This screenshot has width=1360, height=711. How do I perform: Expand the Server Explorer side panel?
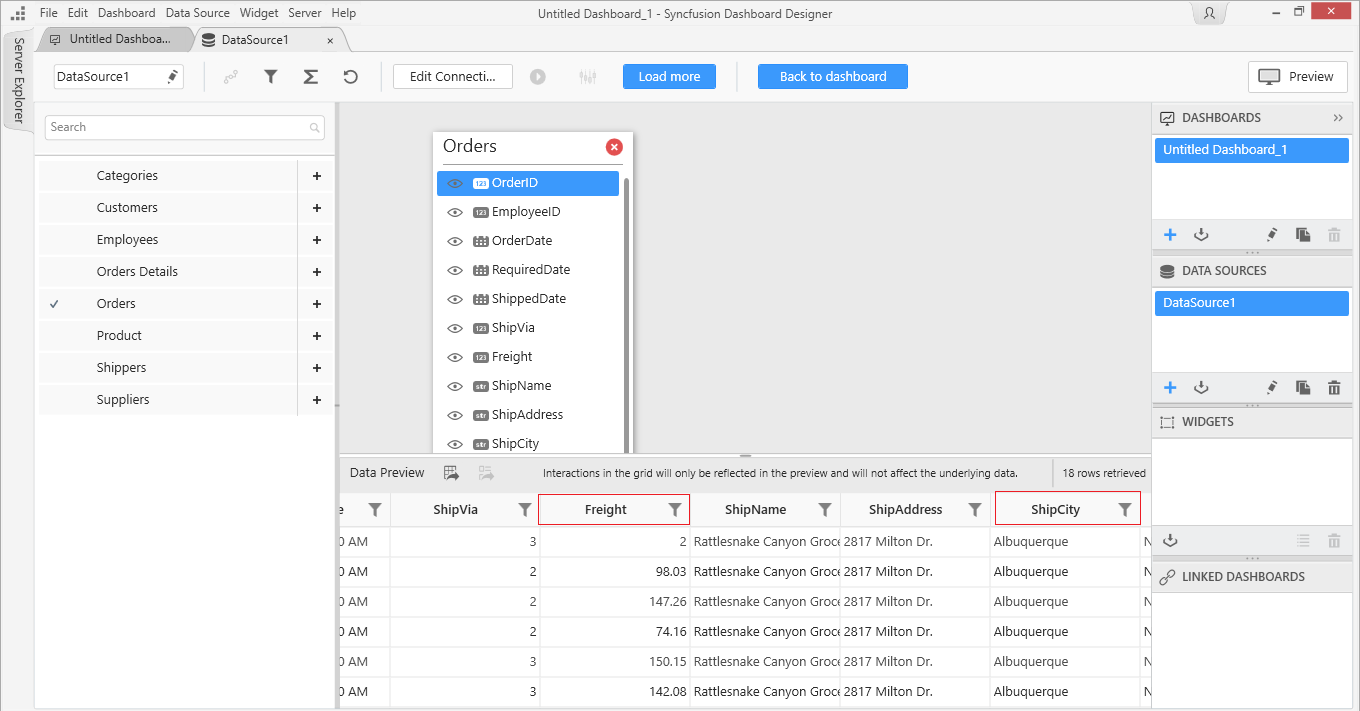18,80
